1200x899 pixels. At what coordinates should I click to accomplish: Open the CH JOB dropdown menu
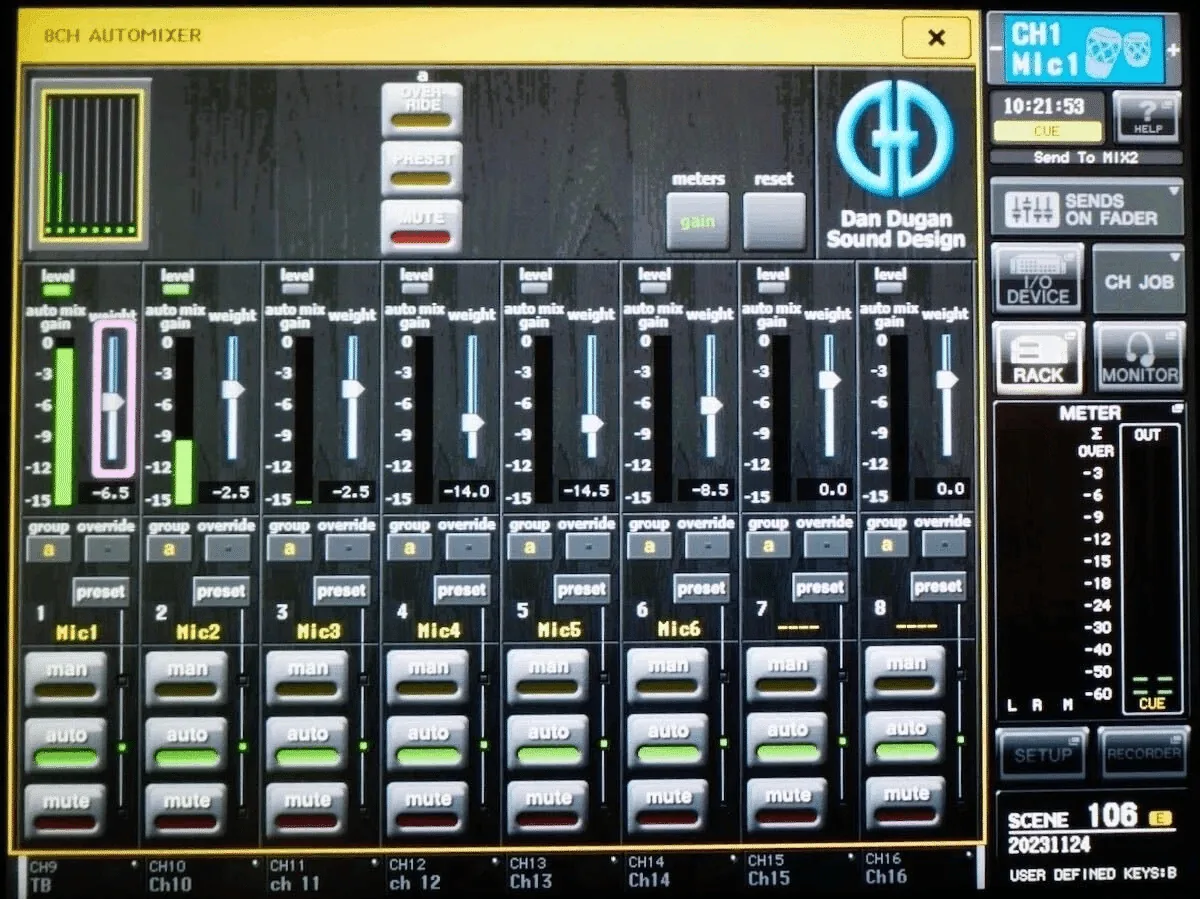pos(1139,280)
